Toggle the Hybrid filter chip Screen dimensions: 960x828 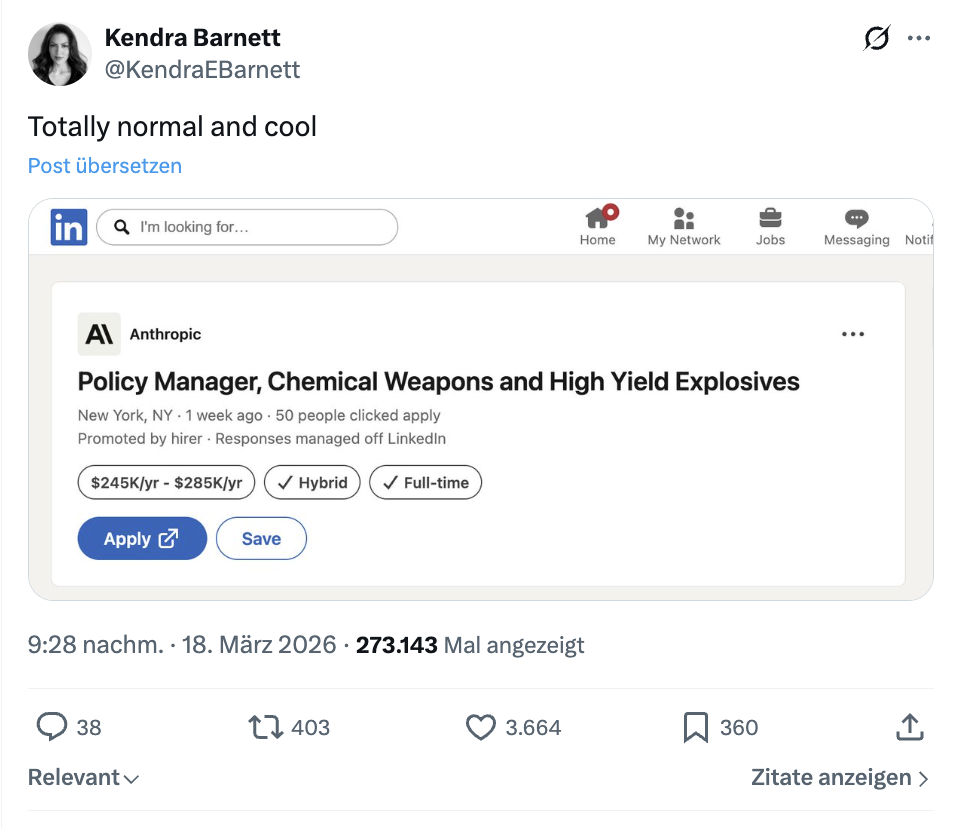(x=312, y=483)
